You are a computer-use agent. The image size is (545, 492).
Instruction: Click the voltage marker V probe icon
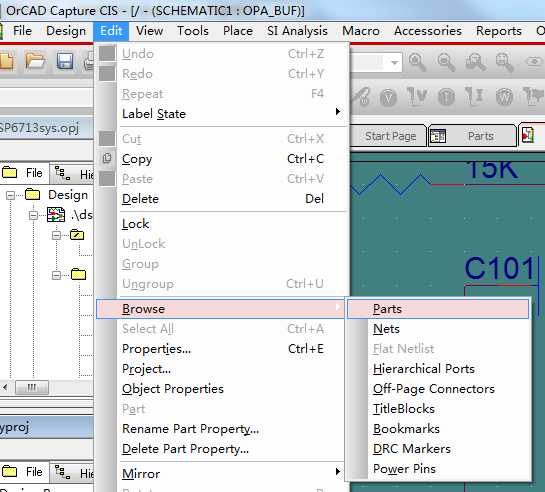388,97
